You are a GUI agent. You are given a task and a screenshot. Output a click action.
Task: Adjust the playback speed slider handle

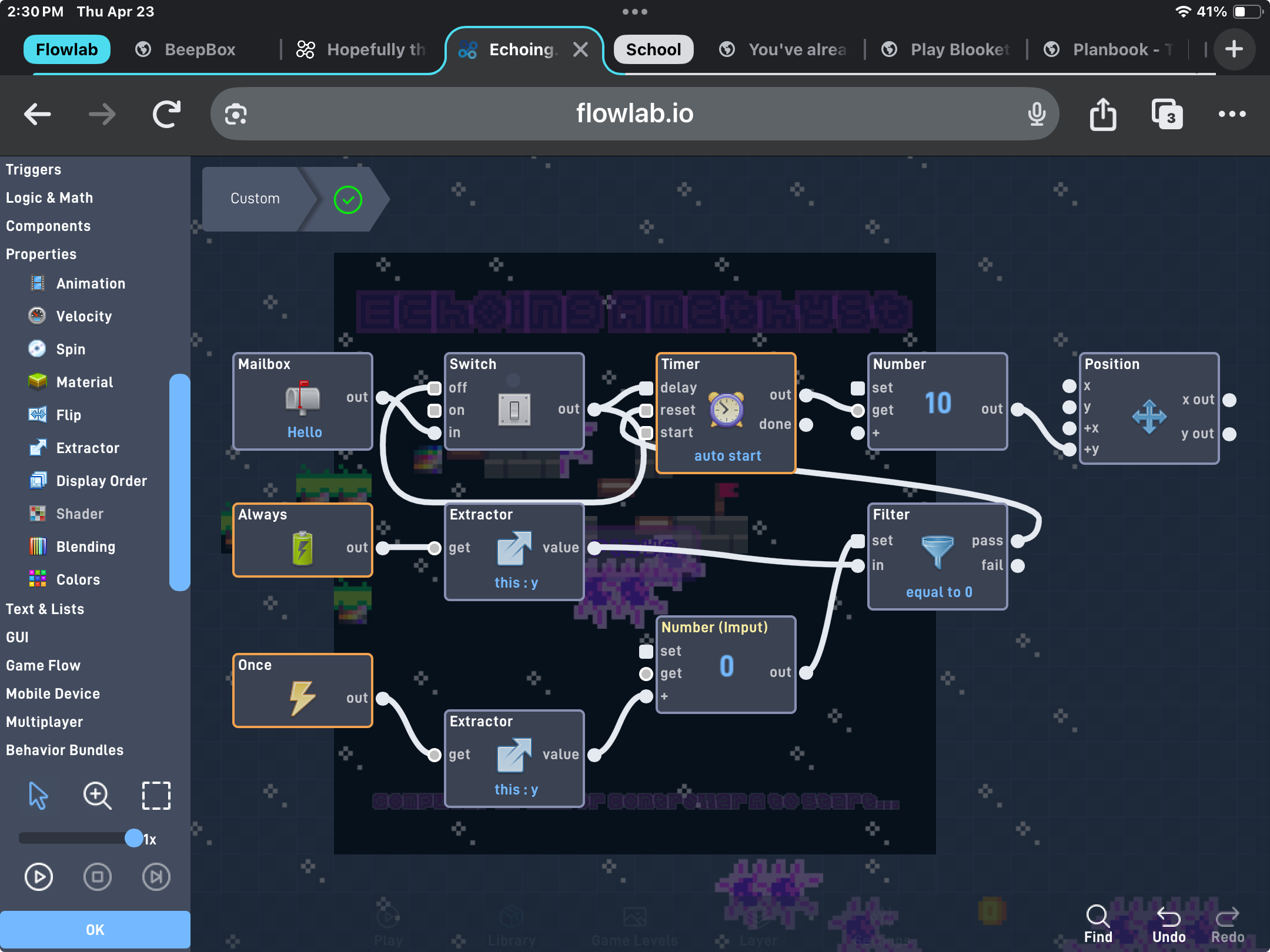click(x=134, y=838)
